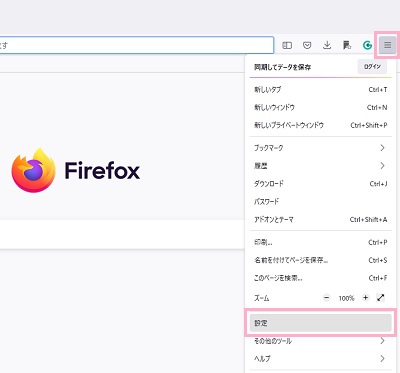Click the ログイン button
This screenshot has height=373, width=400.
372,67
